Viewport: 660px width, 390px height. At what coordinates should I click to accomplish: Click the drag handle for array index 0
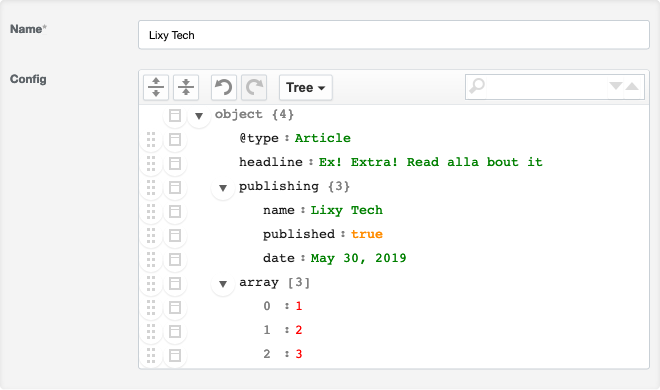151,307
